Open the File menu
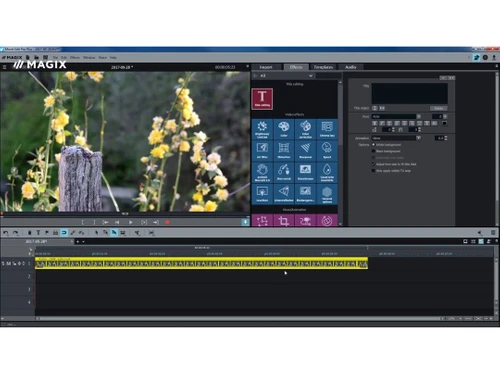The width and height of the screenshot is (500, 375). tap(56, 58)
